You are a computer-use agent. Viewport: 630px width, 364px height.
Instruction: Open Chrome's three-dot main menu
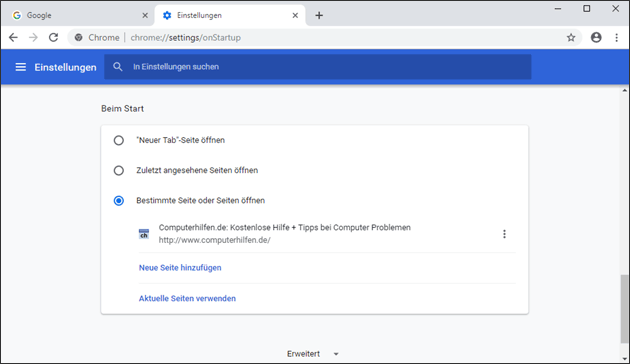616,37
